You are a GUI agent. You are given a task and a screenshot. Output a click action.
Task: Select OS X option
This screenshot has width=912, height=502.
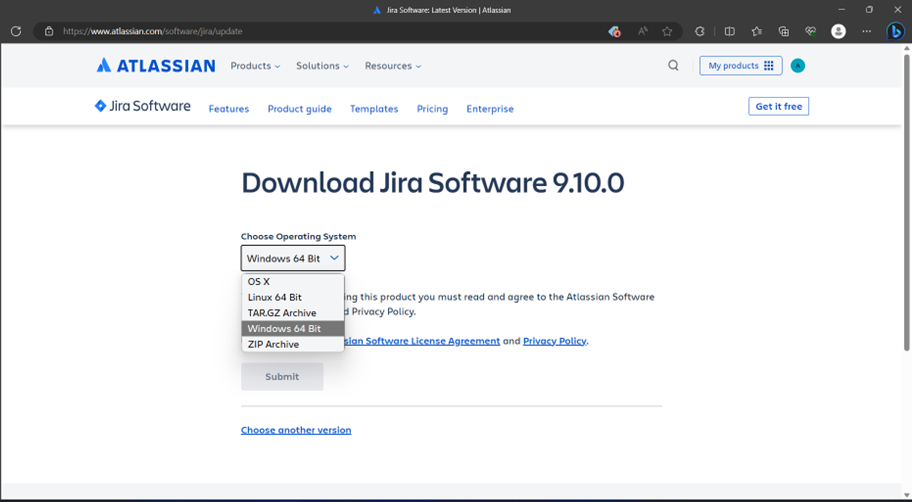293,282
